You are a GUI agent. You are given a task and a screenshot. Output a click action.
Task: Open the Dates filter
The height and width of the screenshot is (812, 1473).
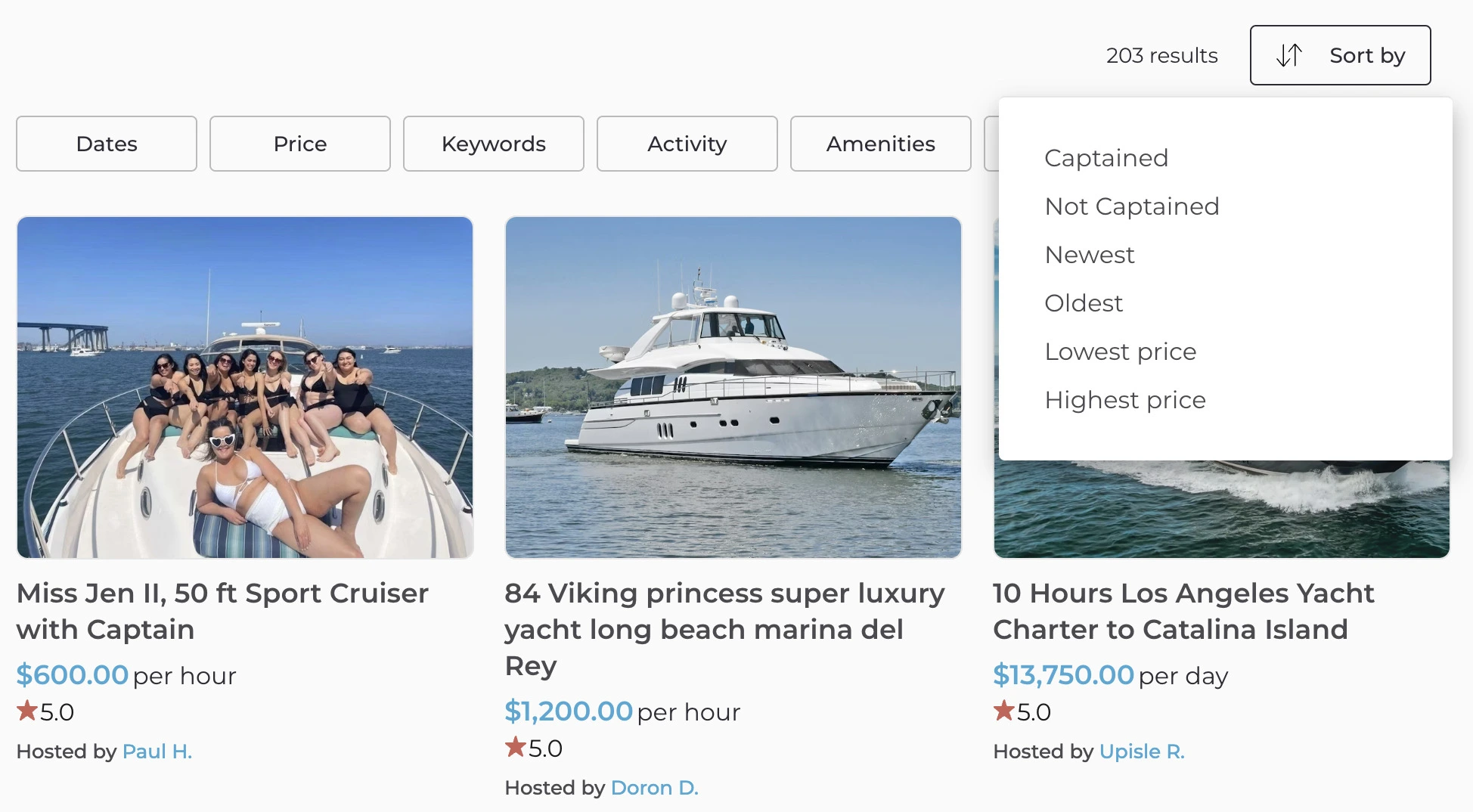(x=106, y=143)
